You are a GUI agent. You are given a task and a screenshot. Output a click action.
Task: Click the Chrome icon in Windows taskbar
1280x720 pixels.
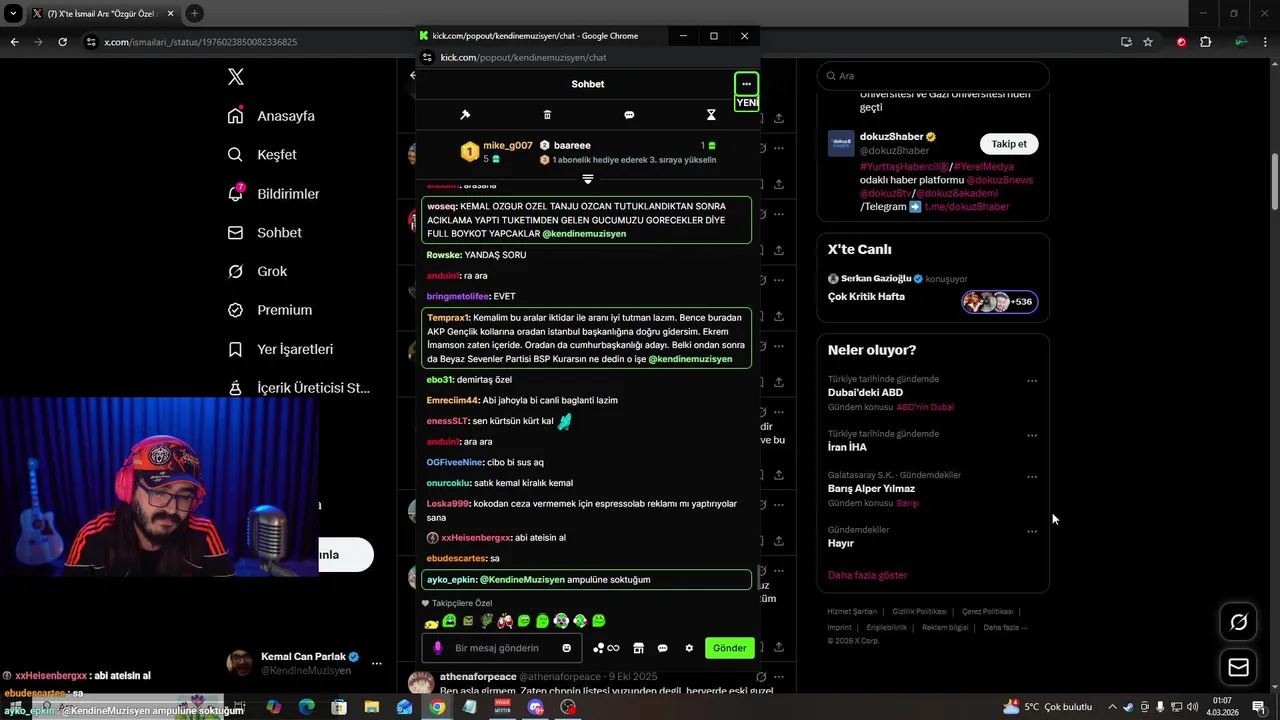(437, 707)
